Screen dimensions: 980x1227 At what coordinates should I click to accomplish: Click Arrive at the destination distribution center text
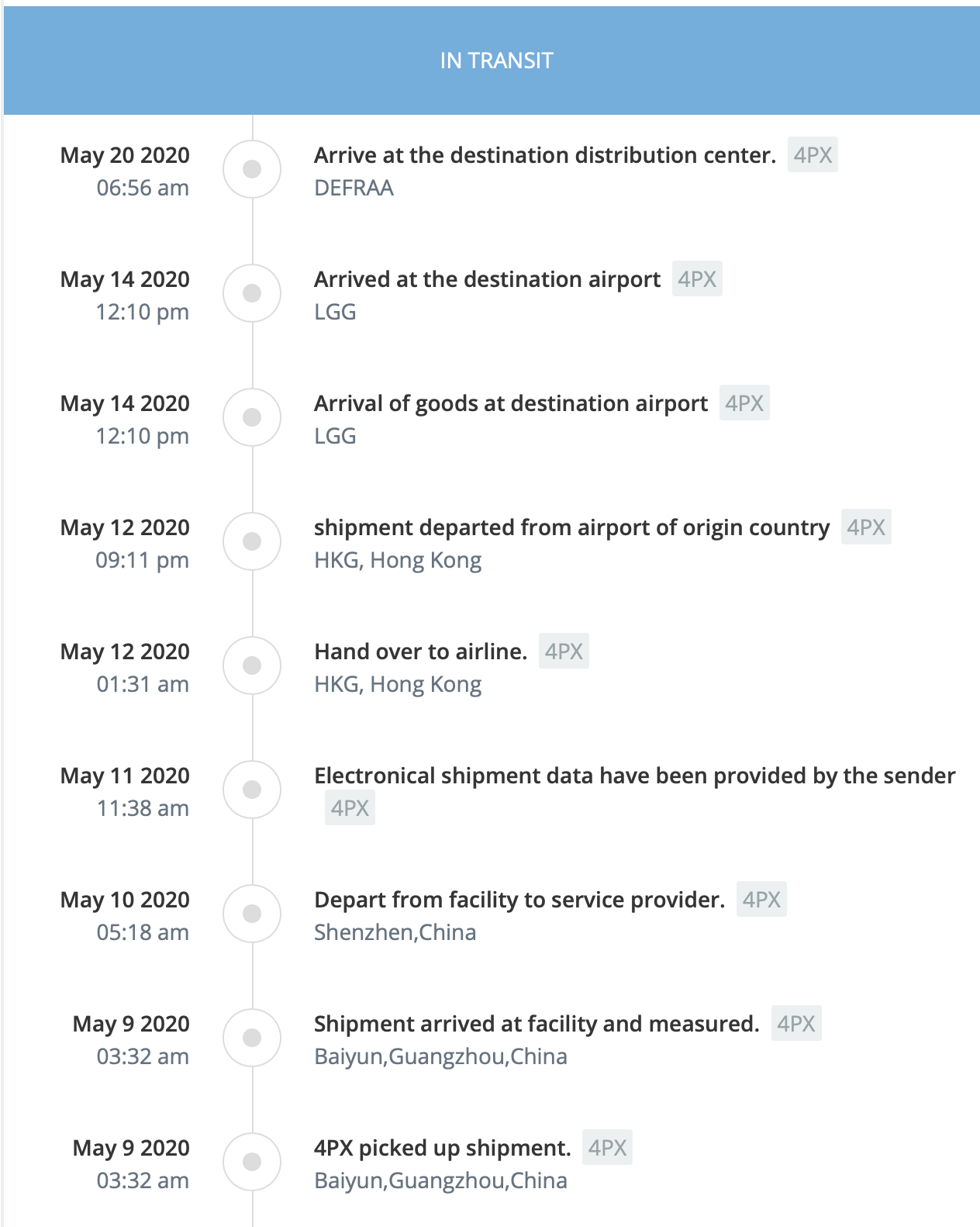pos(545,155)
